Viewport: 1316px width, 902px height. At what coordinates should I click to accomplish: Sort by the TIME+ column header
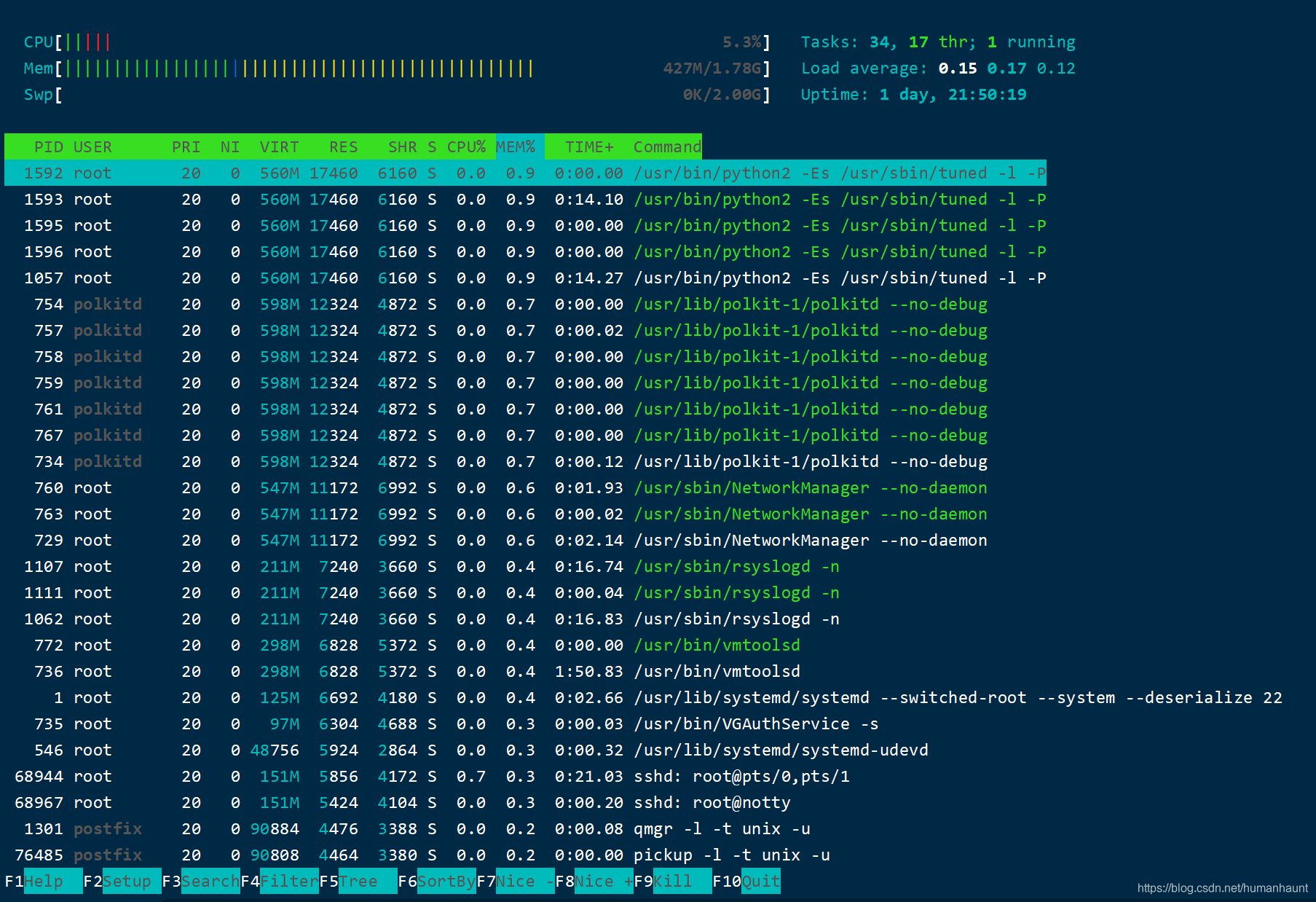(589, 147)
